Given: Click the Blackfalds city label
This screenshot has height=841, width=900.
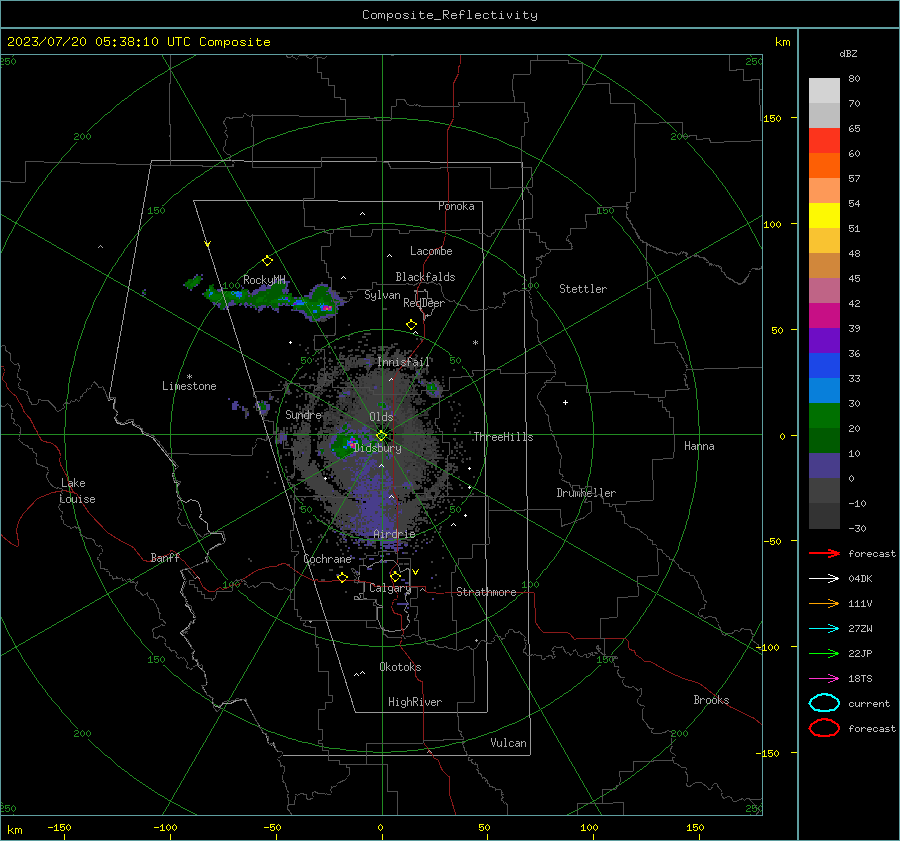Looking at the screenshot, I should (x=425, y=277).
